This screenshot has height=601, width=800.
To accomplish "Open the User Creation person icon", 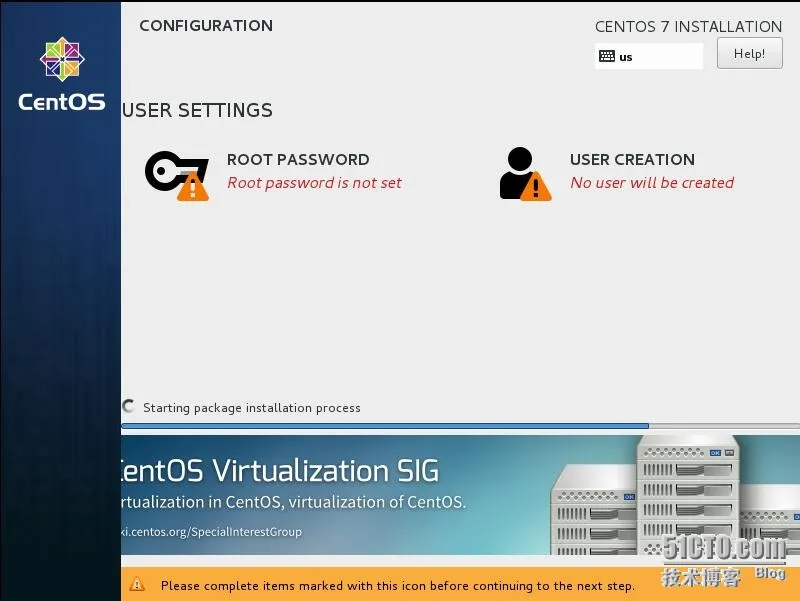I will [x=525, y=174].
